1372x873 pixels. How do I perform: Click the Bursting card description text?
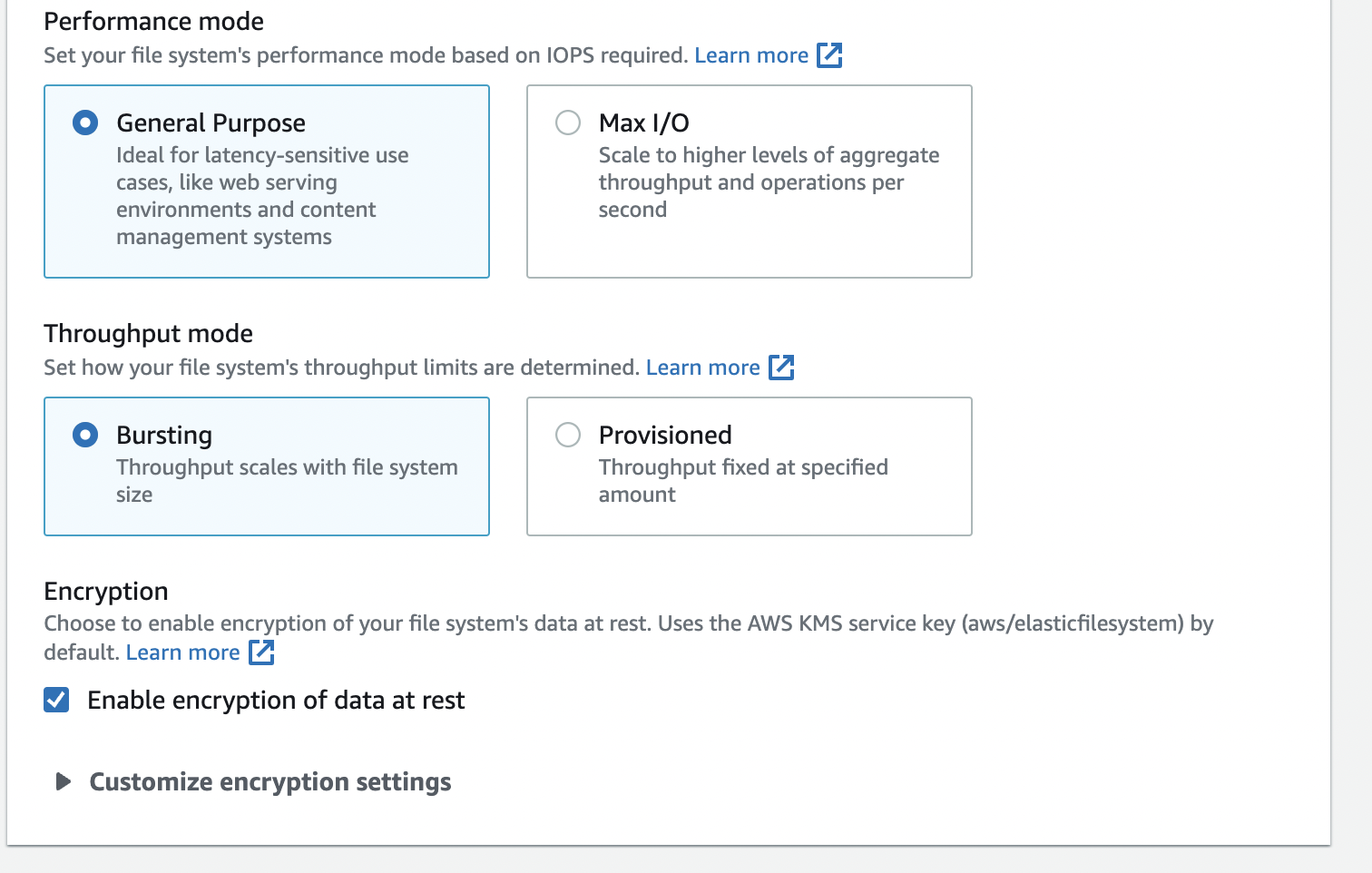pyautogui.click(x=287, y=481)
